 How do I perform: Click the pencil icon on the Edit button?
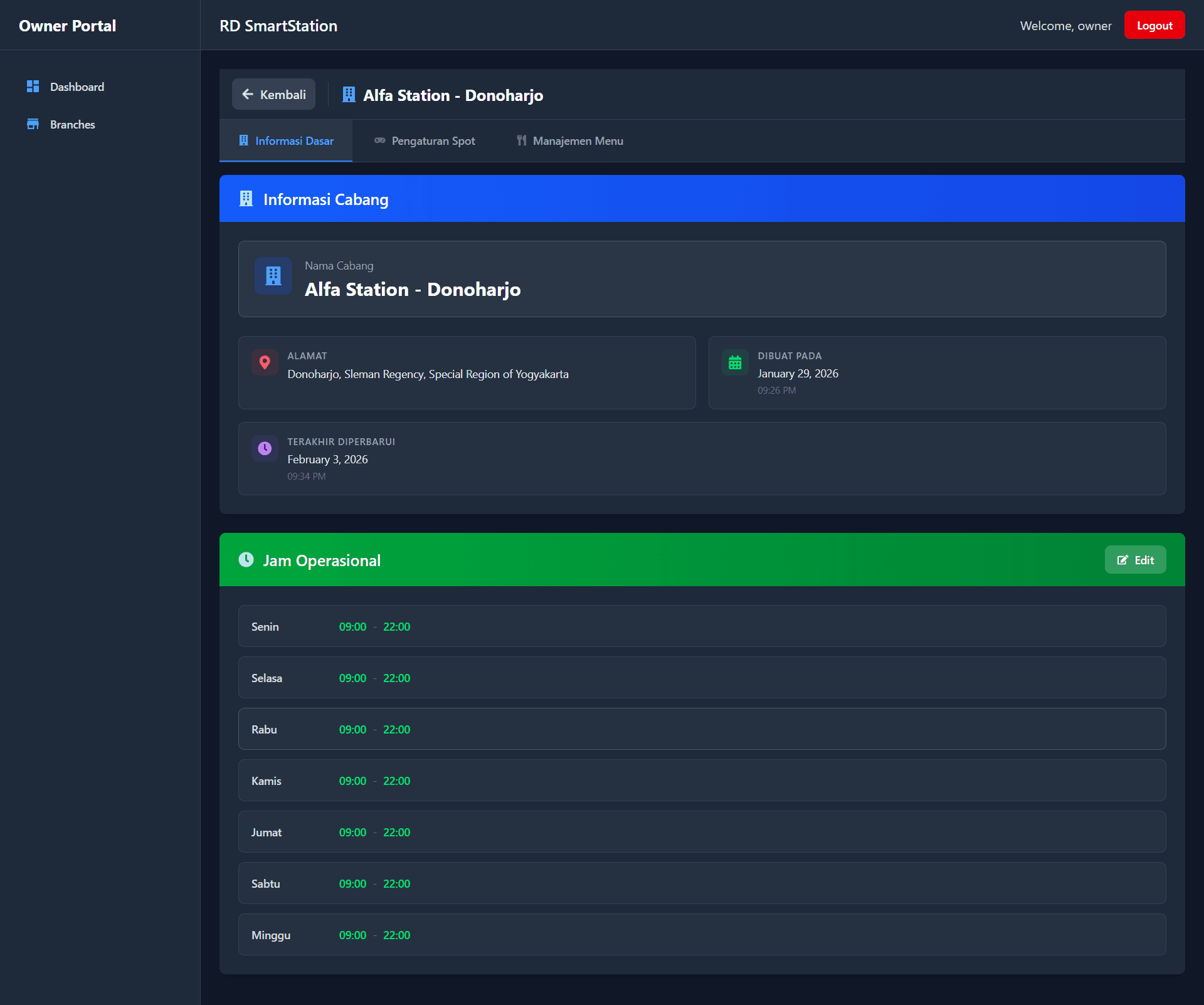pos(1122,560)
